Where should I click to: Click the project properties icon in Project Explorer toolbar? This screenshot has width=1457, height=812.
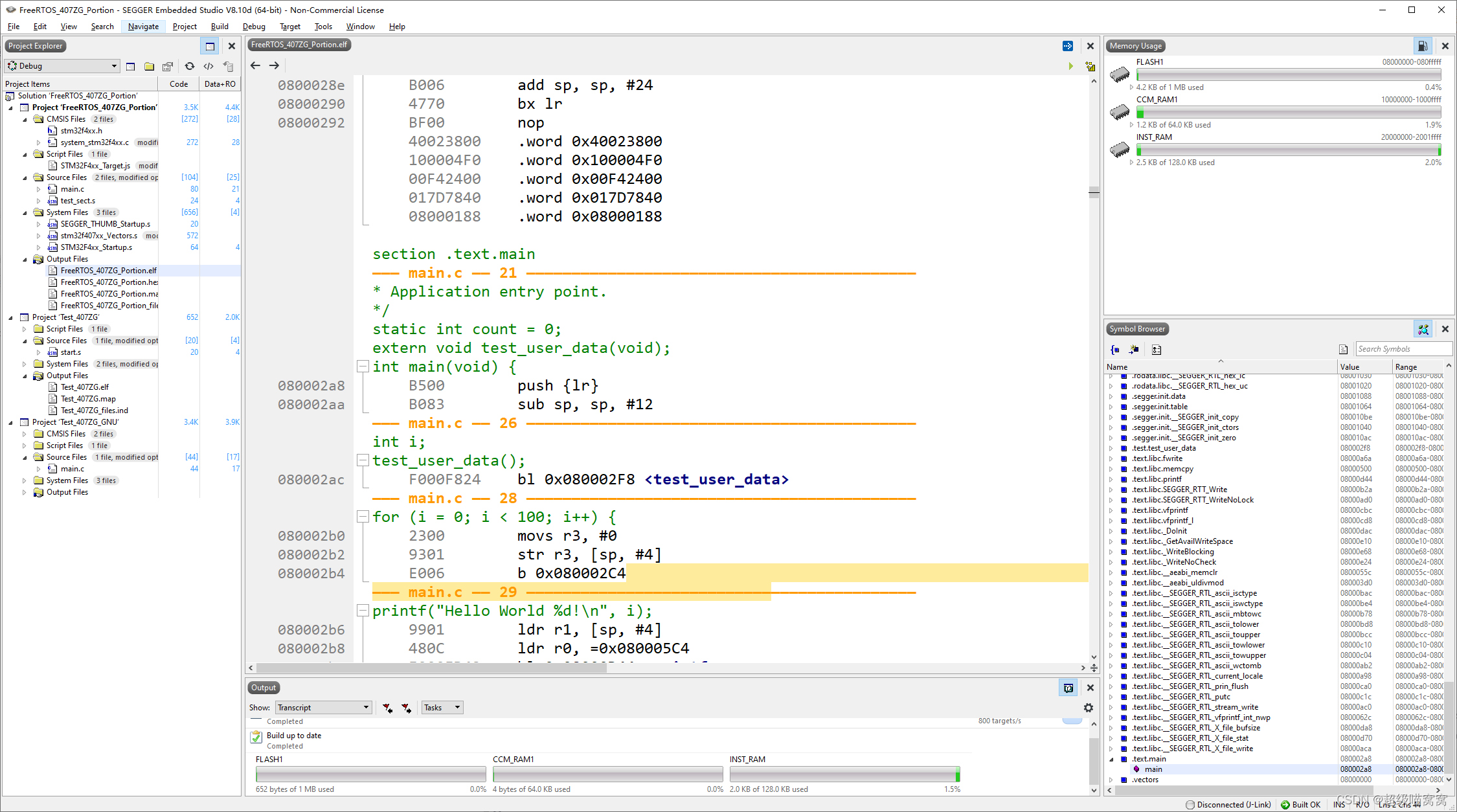click(x=168, y=66)
